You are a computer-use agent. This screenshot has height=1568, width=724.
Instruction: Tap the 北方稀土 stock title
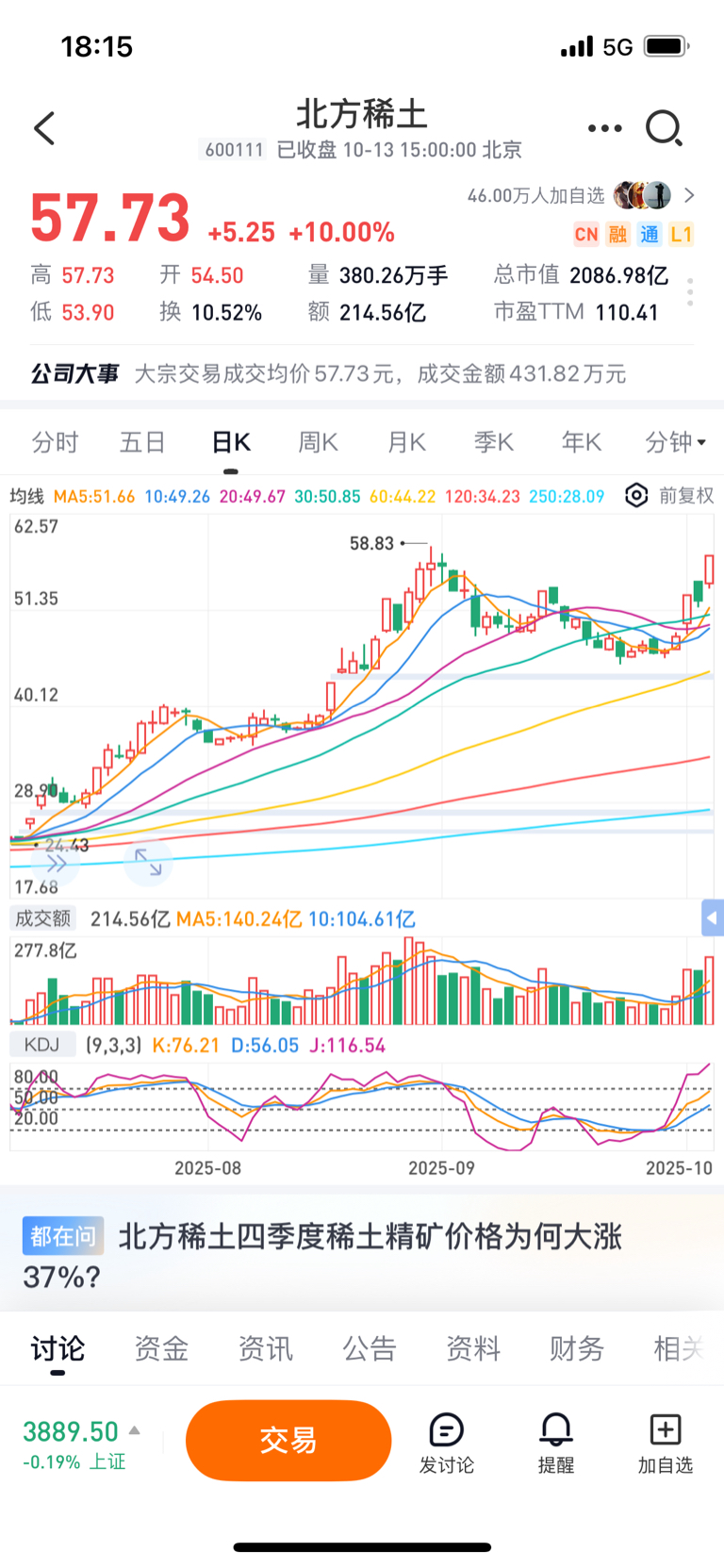coord(362,114)
